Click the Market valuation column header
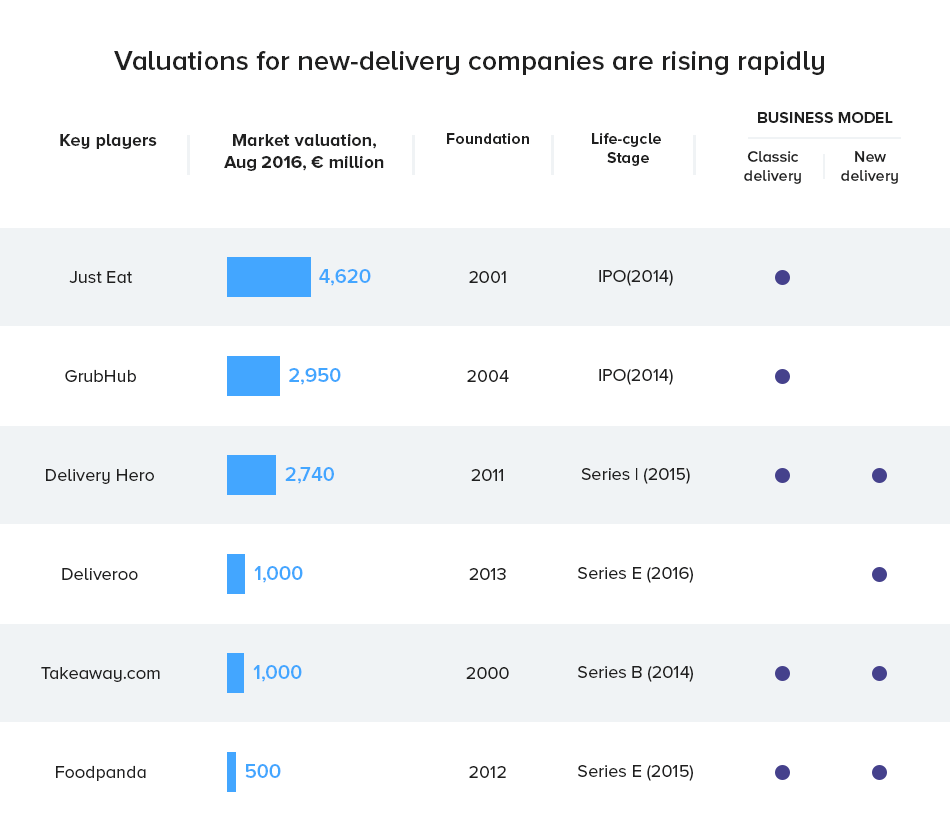 (304, 151)
